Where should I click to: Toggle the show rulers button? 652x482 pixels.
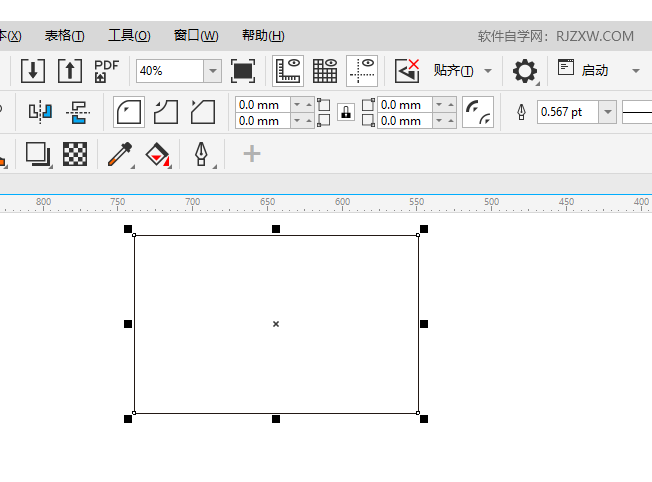pos(288,71)
